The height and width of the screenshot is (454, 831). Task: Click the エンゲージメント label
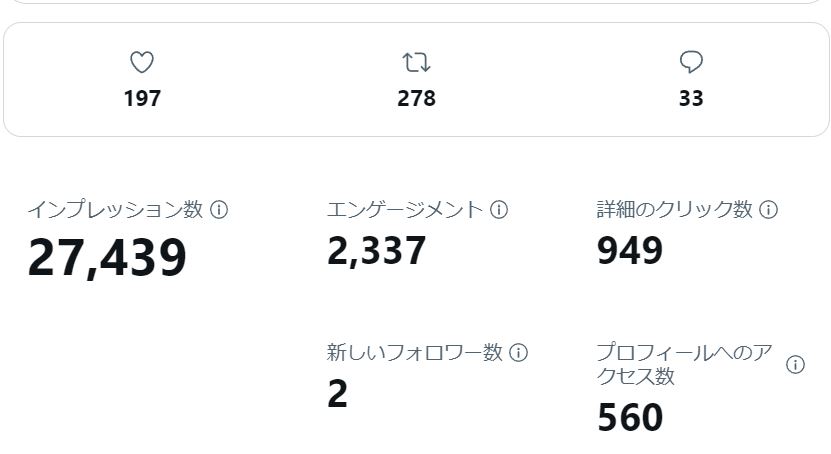405,210
